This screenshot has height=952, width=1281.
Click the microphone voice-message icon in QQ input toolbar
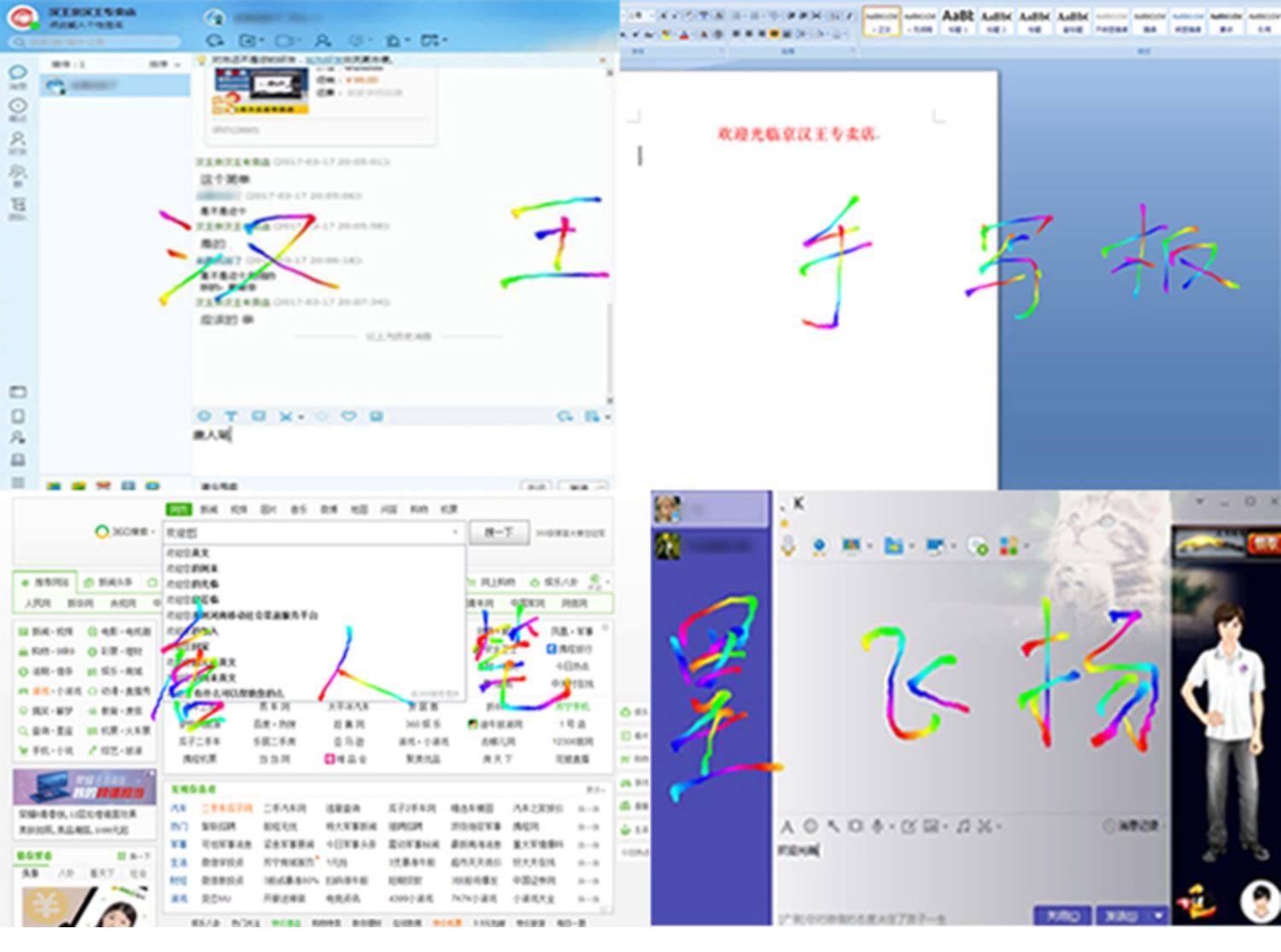(877, 826)
